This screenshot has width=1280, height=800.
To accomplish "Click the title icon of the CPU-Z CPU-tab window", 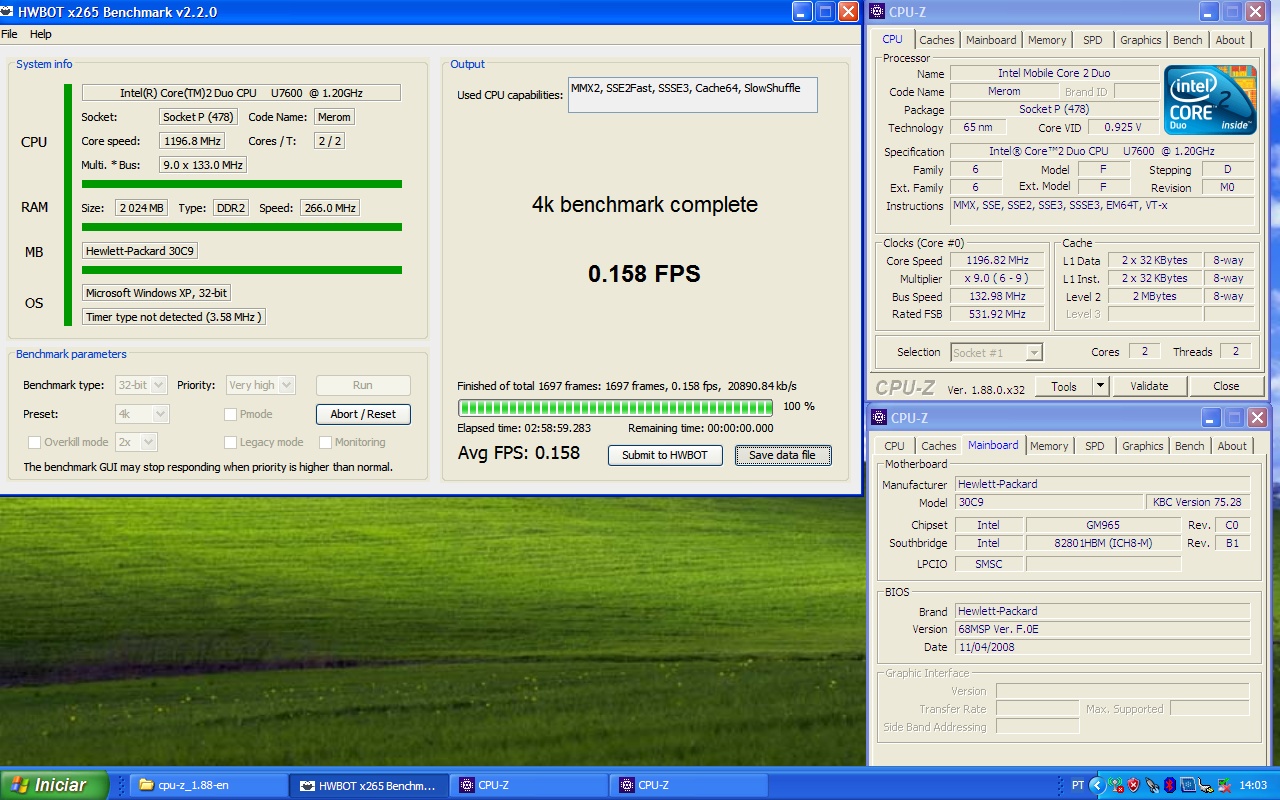I will click(x=878, y=12).
